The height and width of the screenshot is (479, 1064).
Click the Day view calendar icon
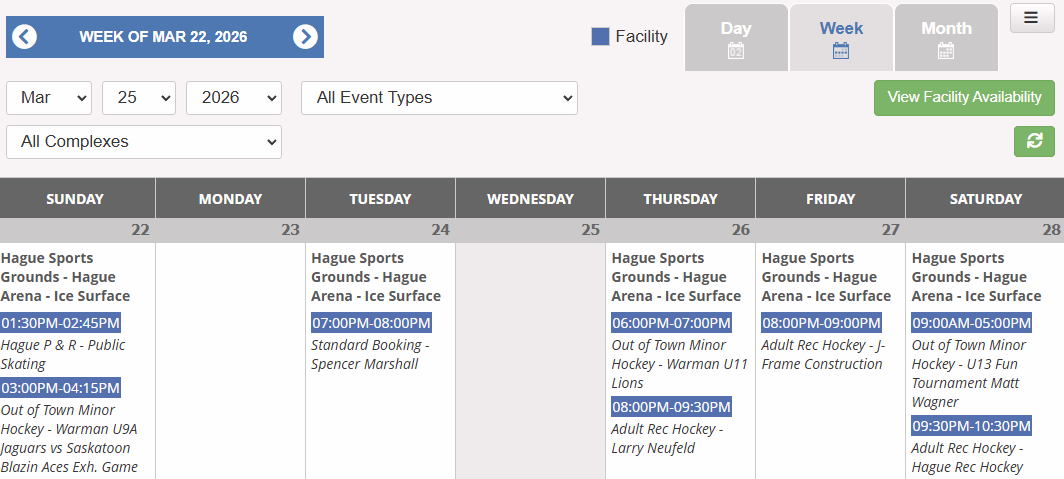[736, 51]
